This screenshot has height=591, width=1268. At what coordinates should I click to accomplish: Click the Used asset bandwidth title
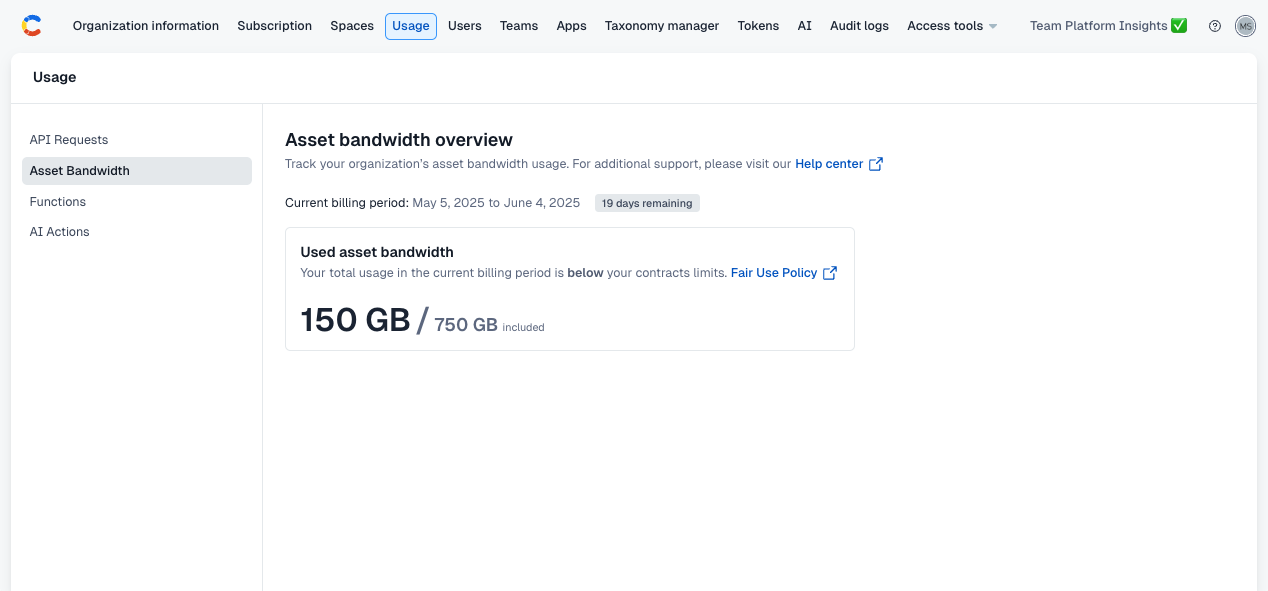tap(377, 252)
